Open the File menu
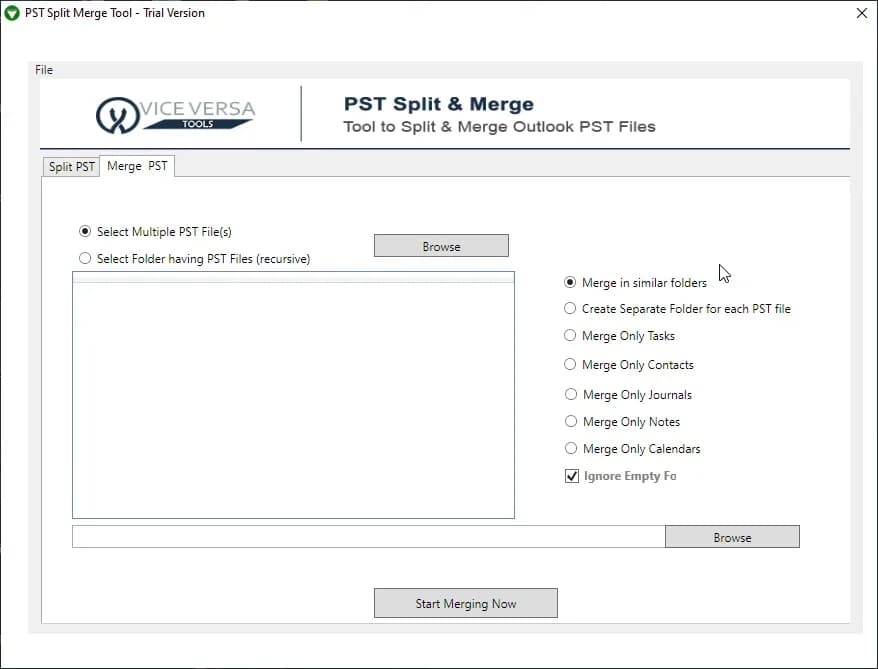 (x=44, y=70)
